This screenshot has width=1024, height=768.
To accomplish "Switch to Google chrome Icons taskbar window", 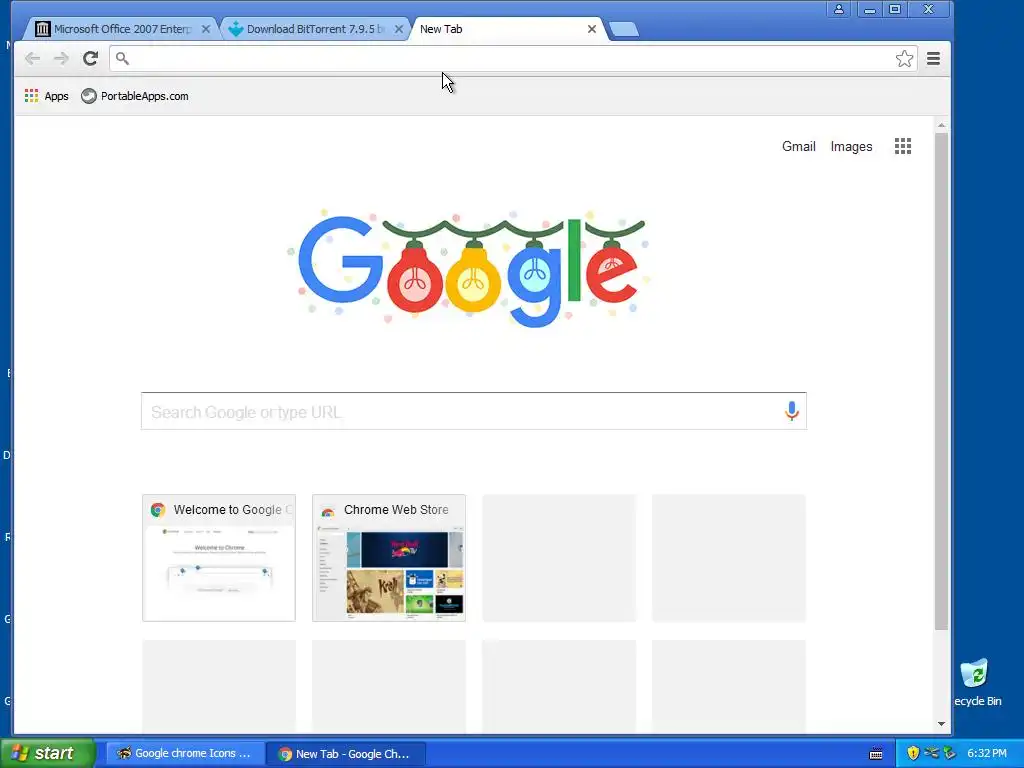I will tap(184, 753).
